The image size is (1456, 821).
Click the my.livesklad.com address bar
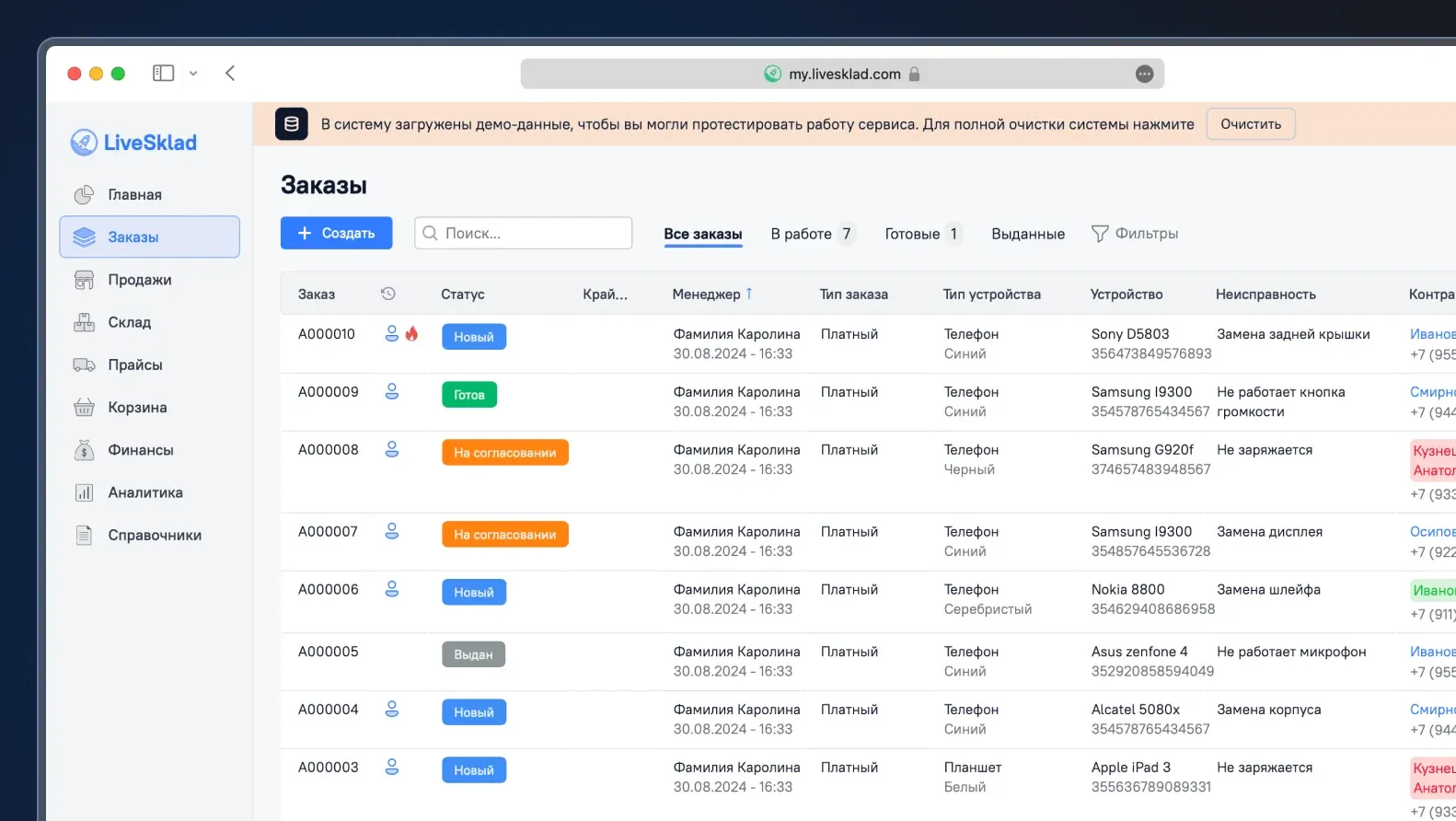(842, 74)
